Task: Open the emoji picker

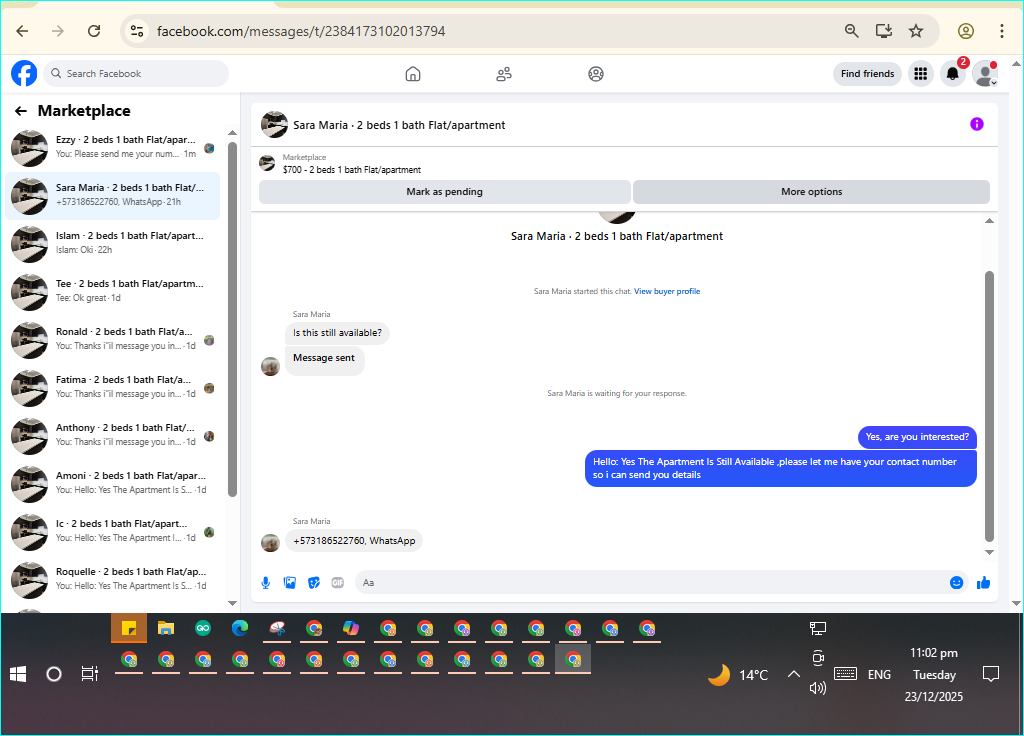Action: click(x=956, y=583)
